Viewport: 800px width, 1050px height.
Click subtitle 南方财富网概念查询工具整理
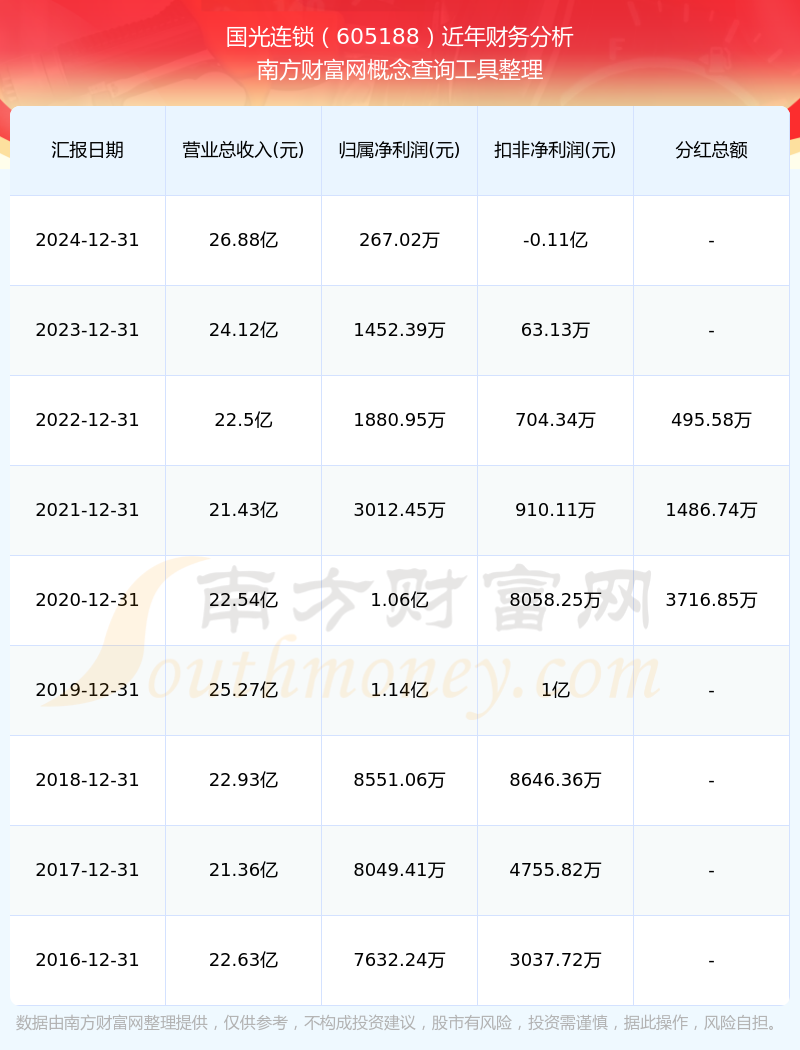click(x=400, y=70)
